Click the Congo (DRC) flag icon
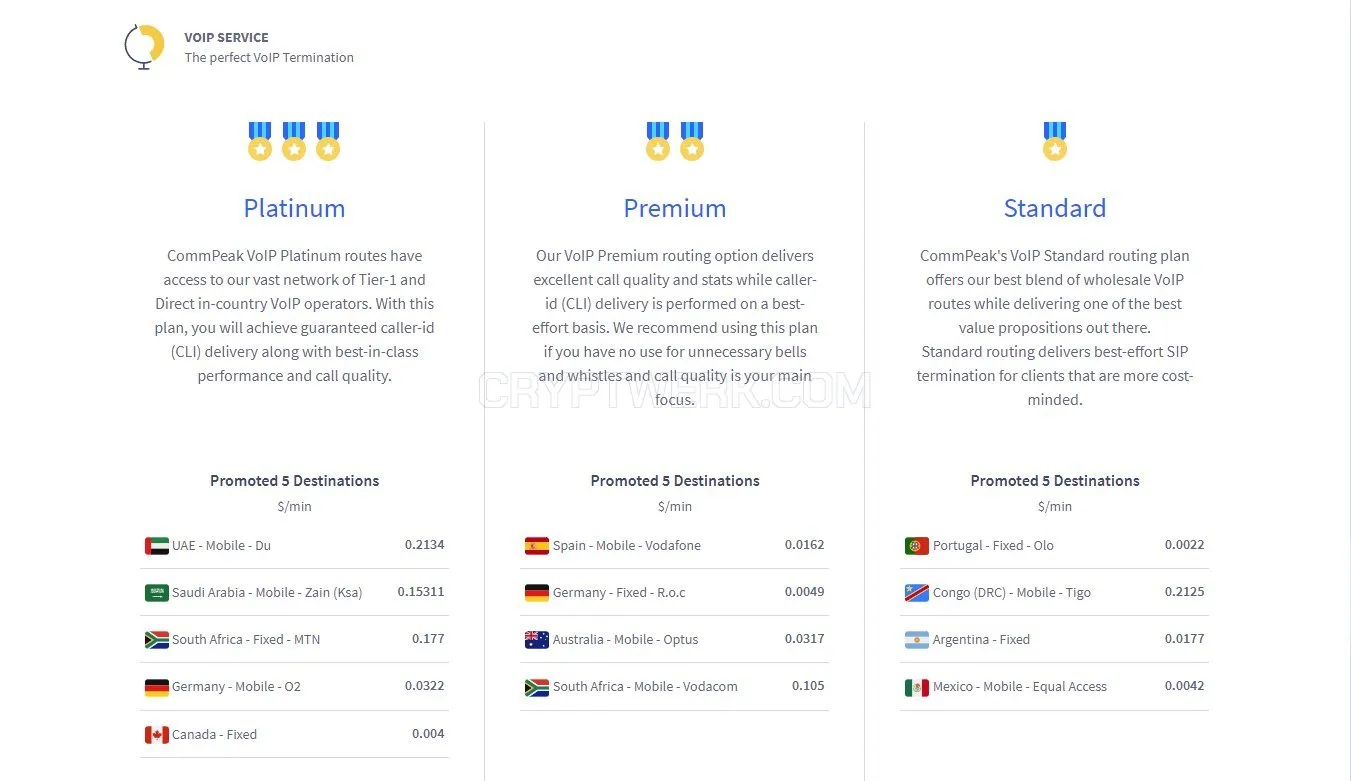Screen dimensions: 1351x781 [917, 593]
